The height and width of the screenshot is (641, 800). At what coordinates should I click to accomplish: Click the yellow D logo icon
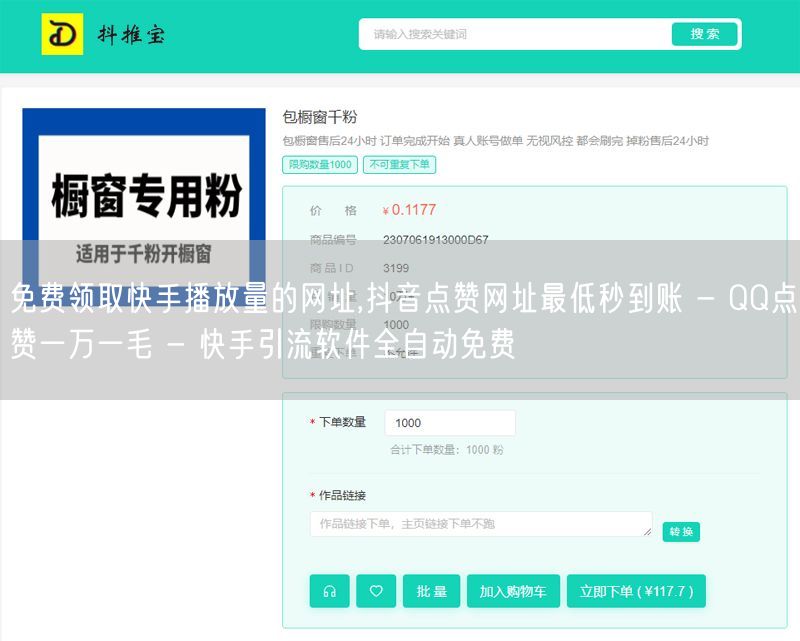pos(62,34)
